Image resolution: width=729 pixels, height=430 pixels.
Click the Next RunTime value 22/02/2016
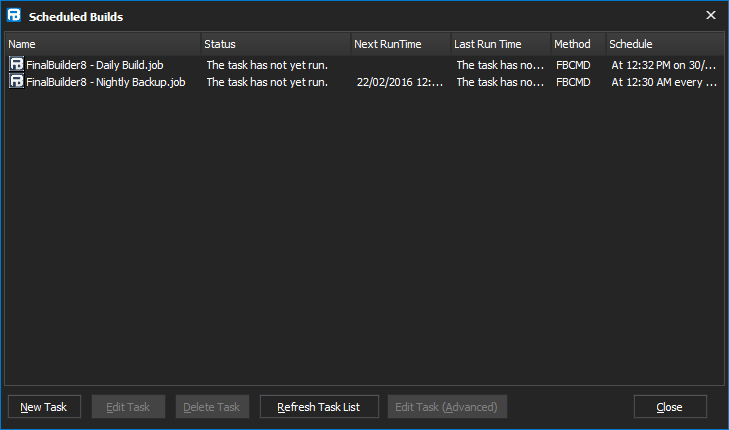click(x=400, y=82)
